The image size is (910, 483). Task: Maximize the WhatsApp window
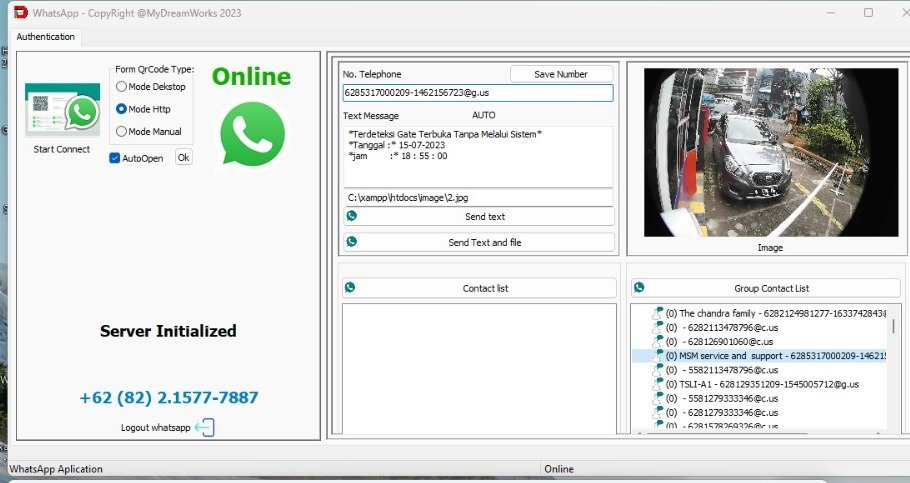(868, 12)
